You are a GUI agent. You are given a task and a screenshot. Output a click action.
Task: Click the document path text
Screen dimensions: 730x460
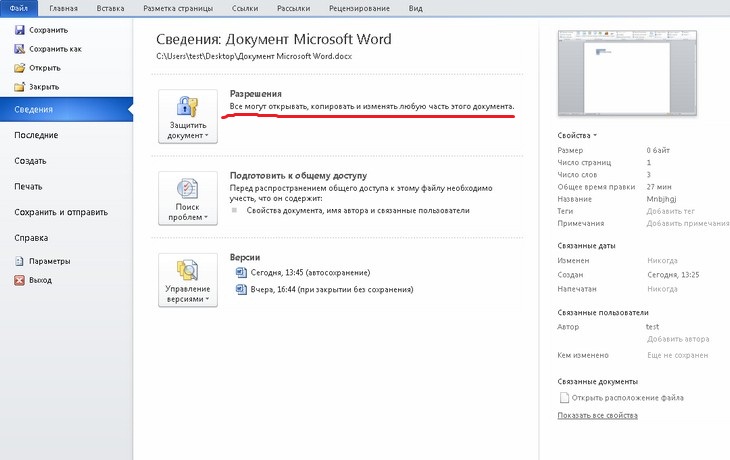pos(254,56)
